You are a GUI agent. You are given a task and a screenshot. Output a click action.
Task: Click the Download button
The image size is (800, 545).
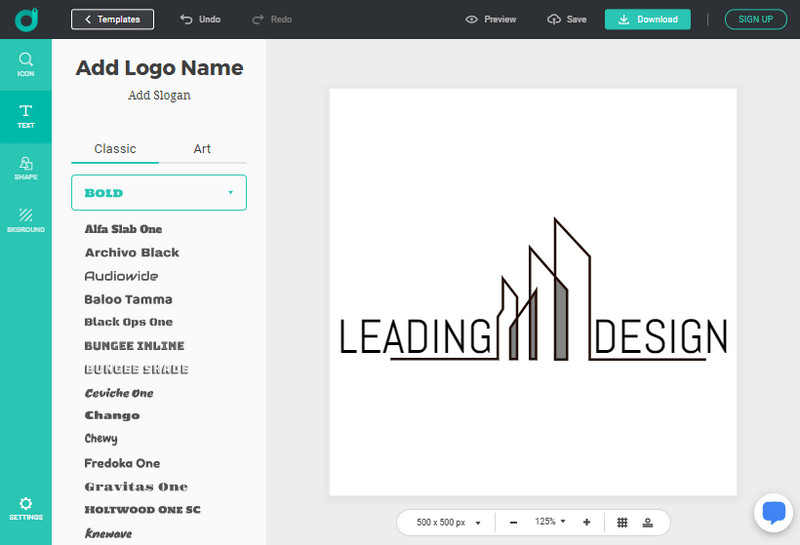click(x=647, y=19)
